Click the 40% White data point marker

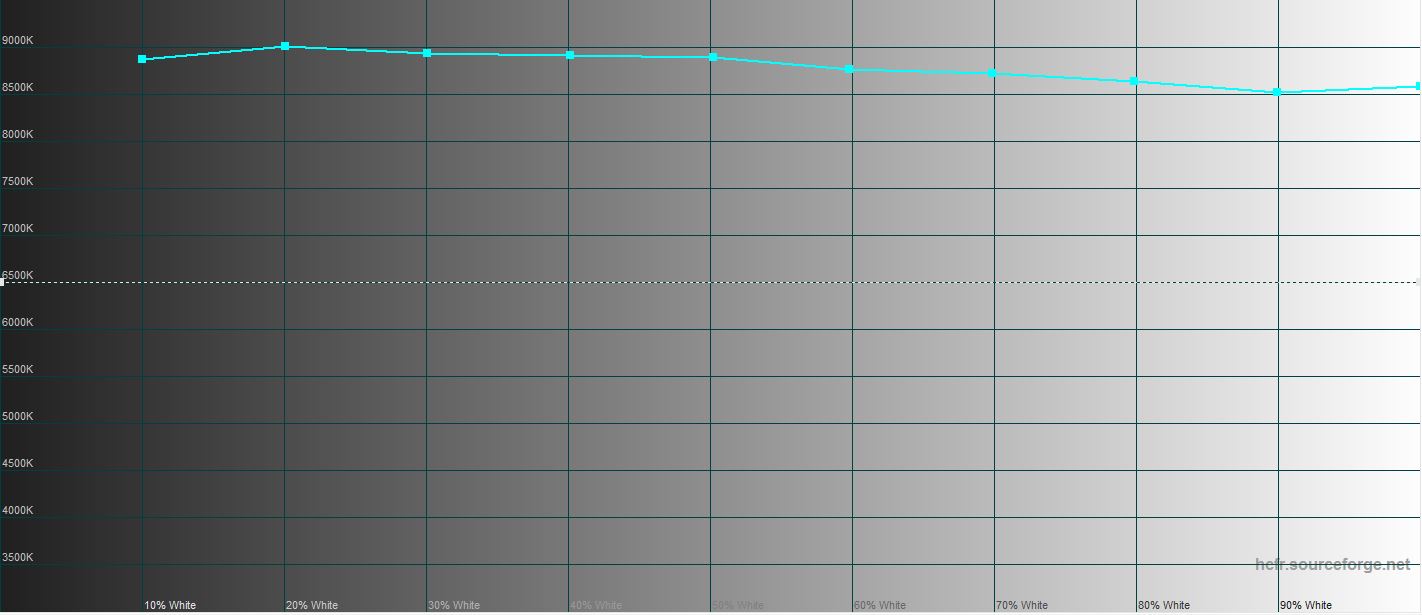pyautogui.click(x=570, y=55)
